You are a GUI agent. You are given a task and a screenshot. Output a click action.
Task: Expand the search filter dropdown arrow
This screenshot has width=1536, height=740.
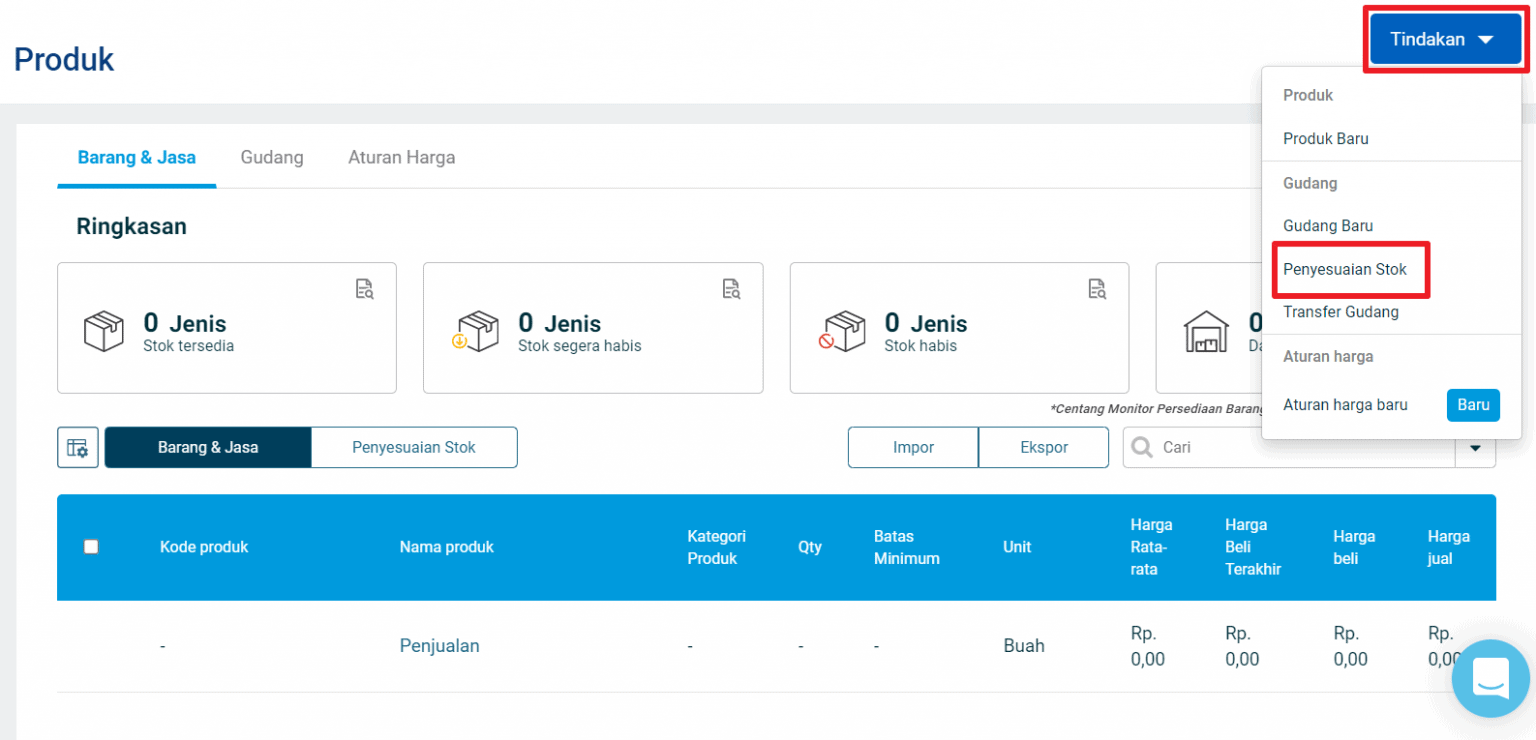pyautogui.click(x=1475, y=448)
